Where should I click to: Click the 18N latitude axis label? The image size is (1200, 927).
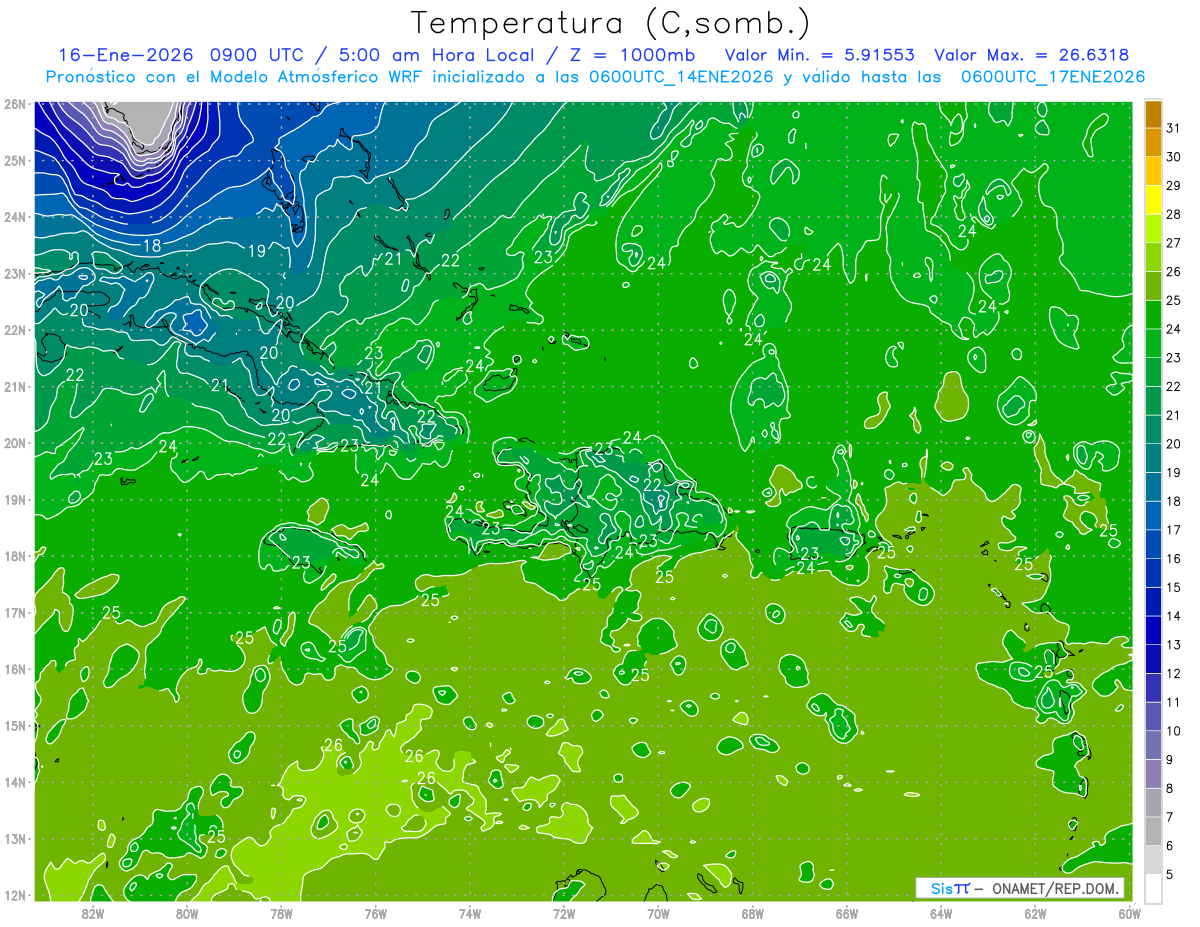point(14,556)
